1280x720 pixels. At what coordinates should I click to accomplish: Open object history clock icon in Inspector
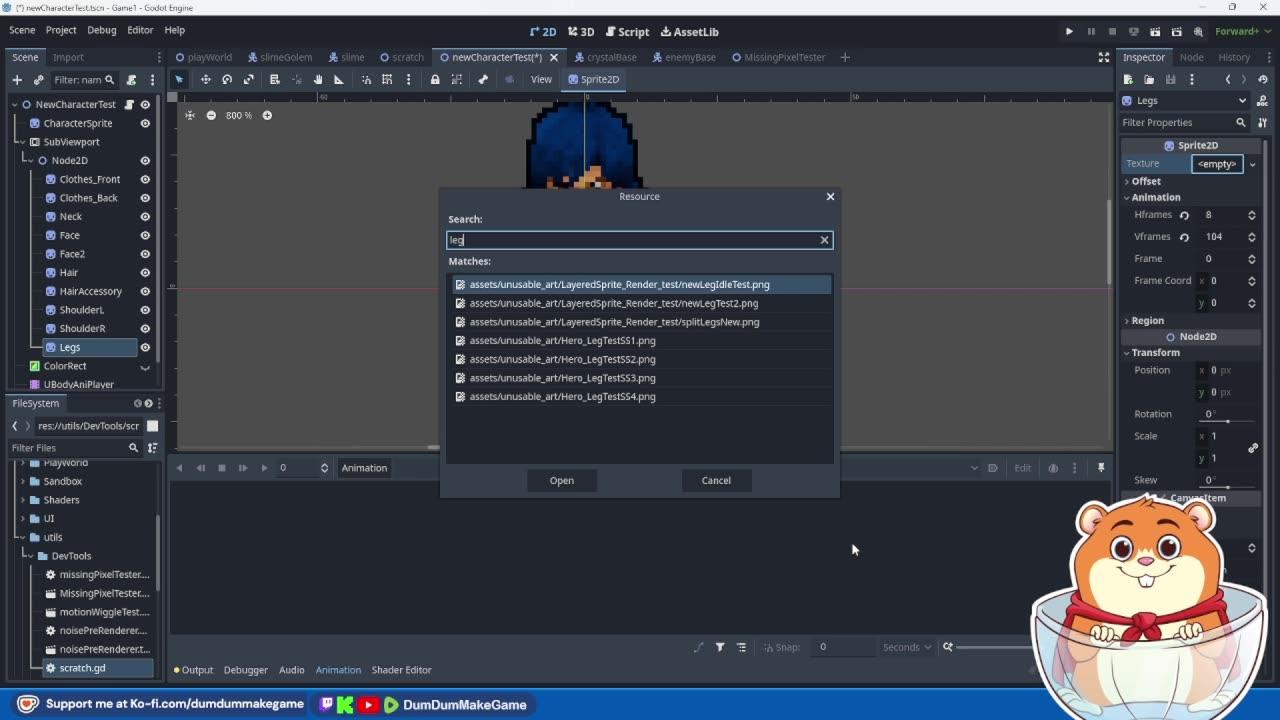coord(1262,79)
